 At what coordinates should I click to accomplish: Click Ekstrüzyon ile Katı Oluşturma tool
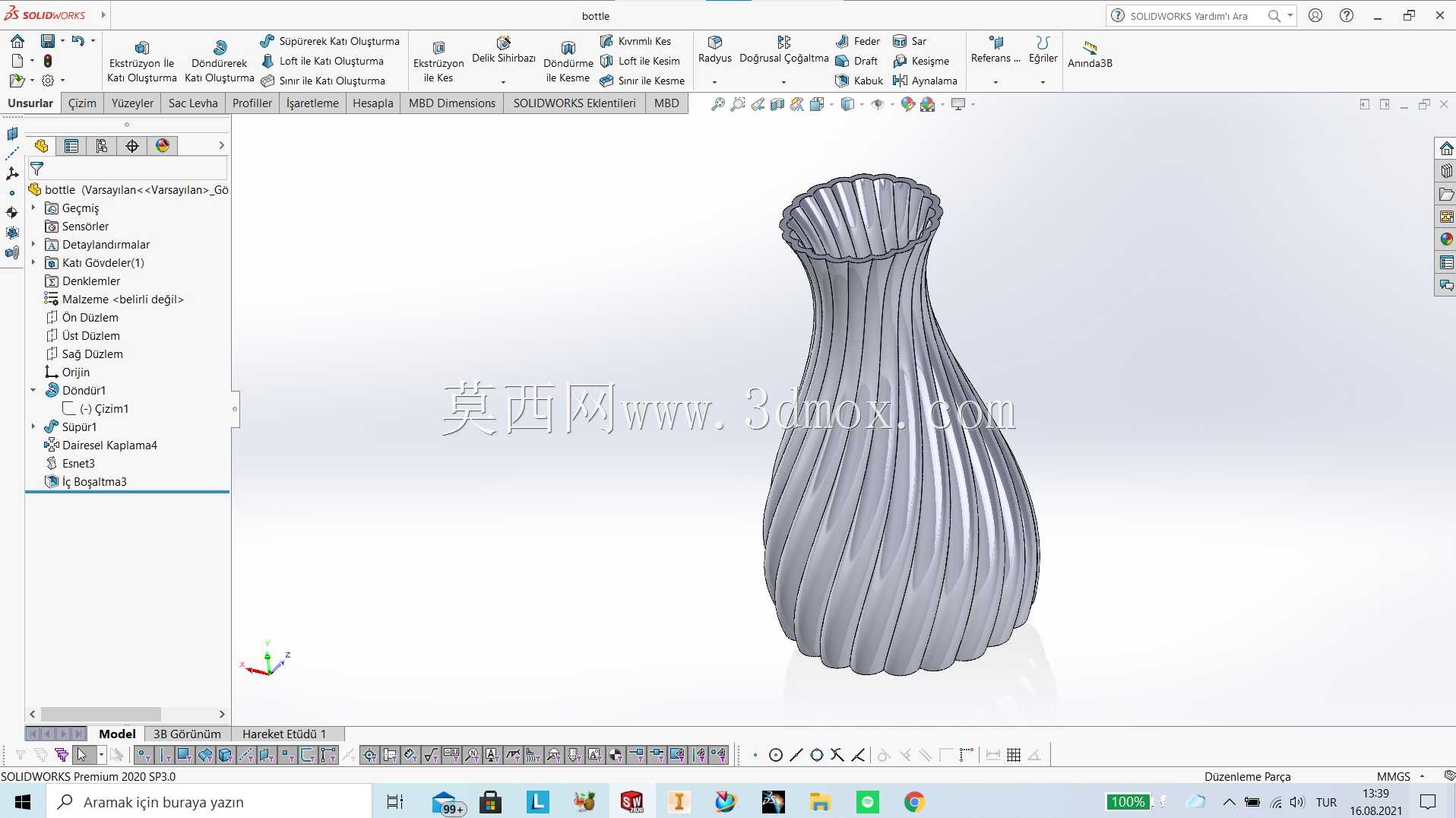(141, 61)
